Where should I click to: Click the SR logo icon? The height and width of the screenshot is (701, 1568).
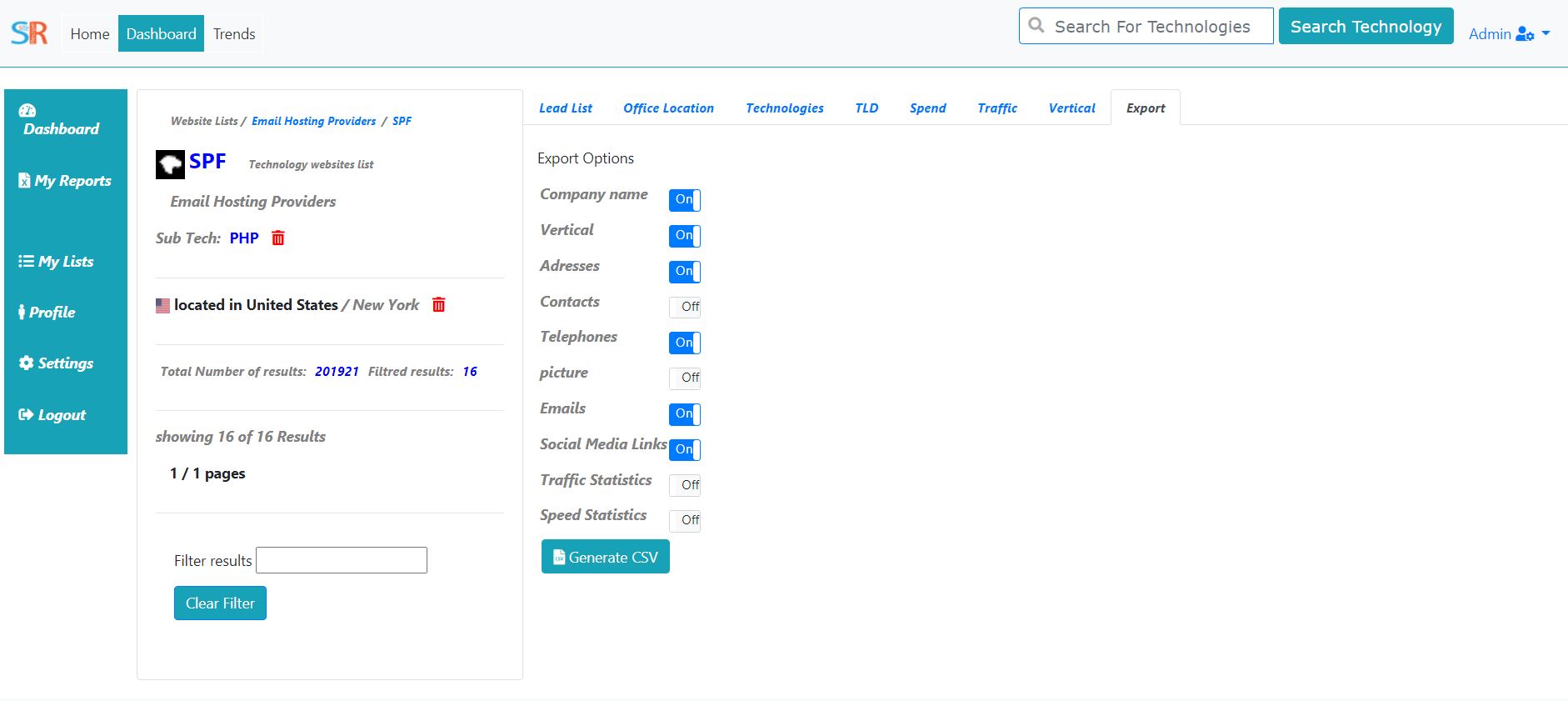point(29,33)
